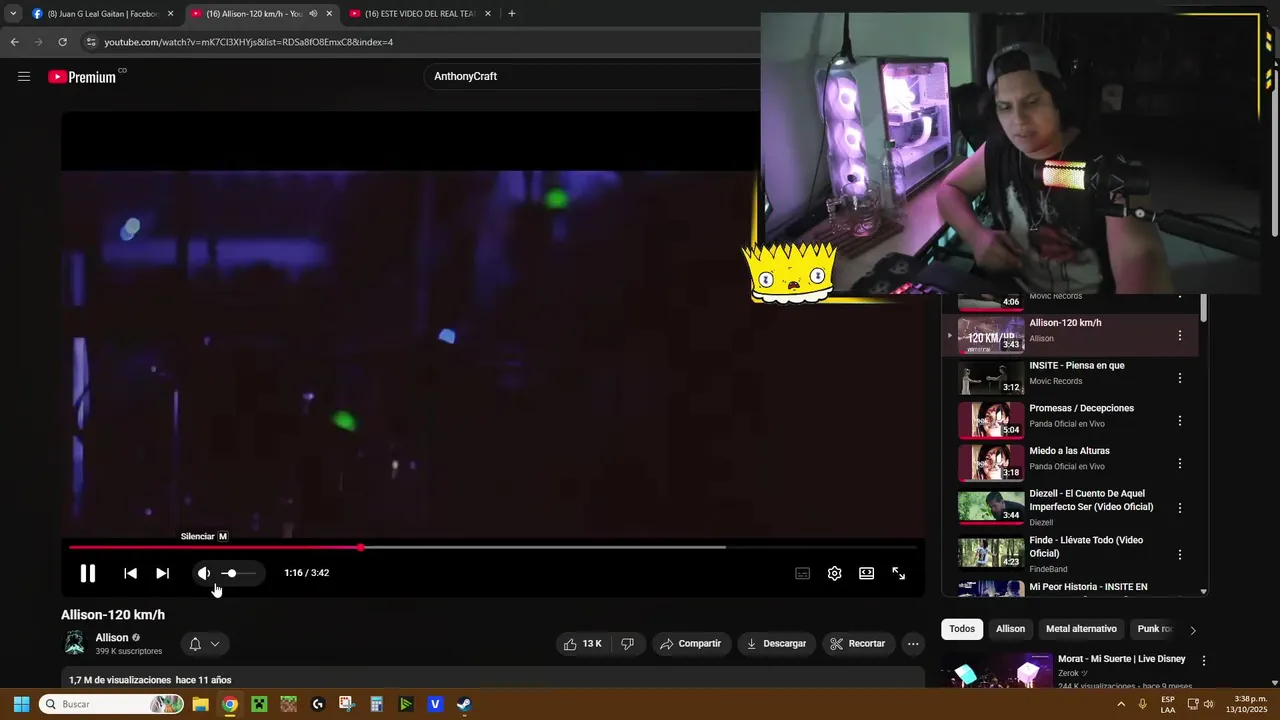1280x720 pixels.
Task: View site information icon in address bar
Action: point(91,42)
